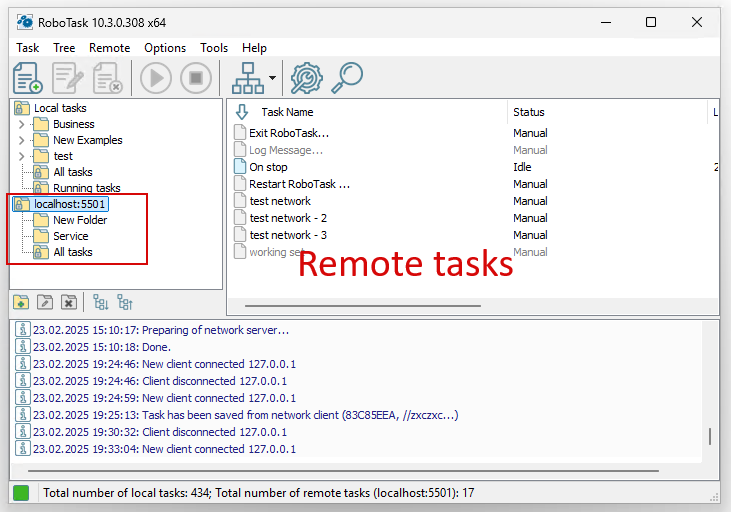
Task: Click the status bar text showing task totals
Action: pyautogui.click(x=259, y=493)
